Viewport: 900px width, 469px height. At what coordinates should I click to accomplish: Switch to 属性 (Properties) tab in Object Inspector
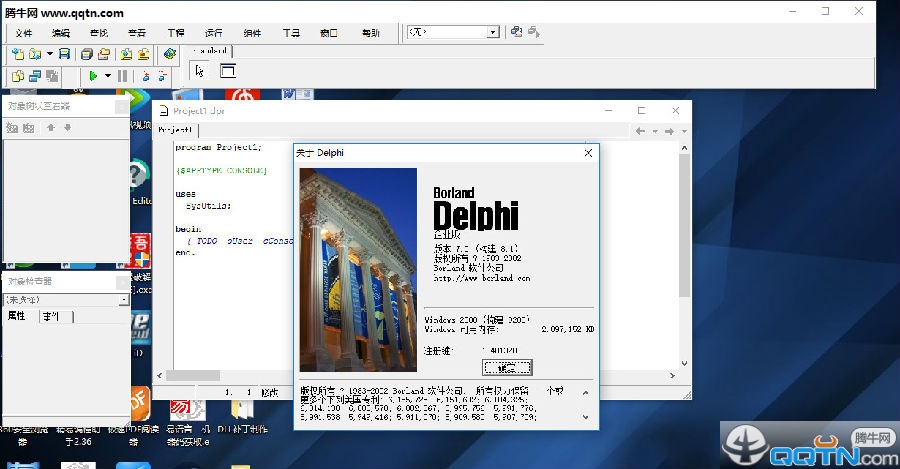(17, 316)
